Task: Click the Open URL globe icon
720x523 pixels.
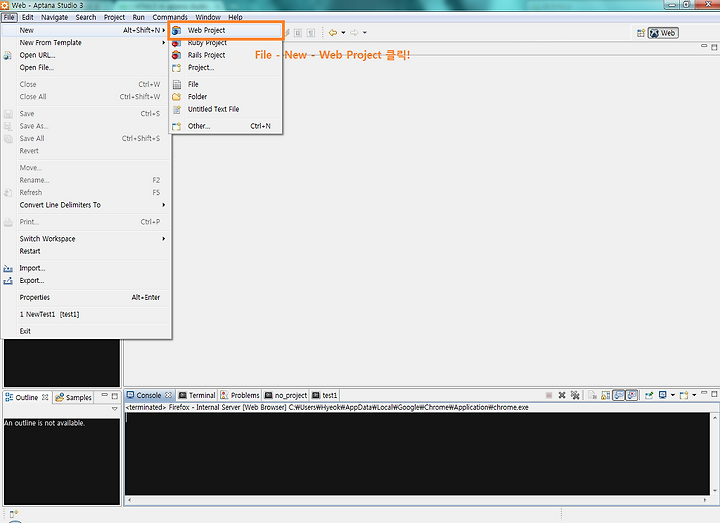Action: [8, 55]
